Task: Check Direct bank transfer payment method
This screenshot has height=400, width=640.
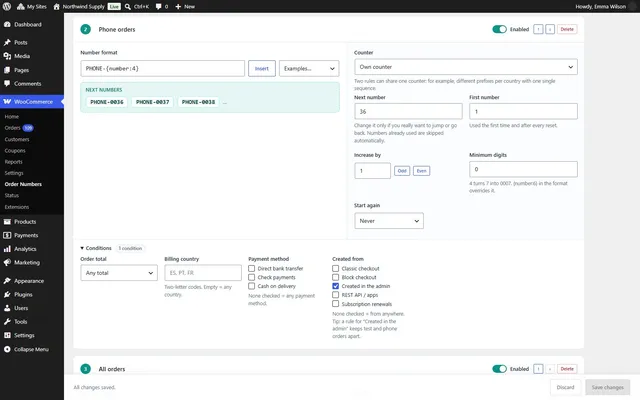Action: pos(251,269)
